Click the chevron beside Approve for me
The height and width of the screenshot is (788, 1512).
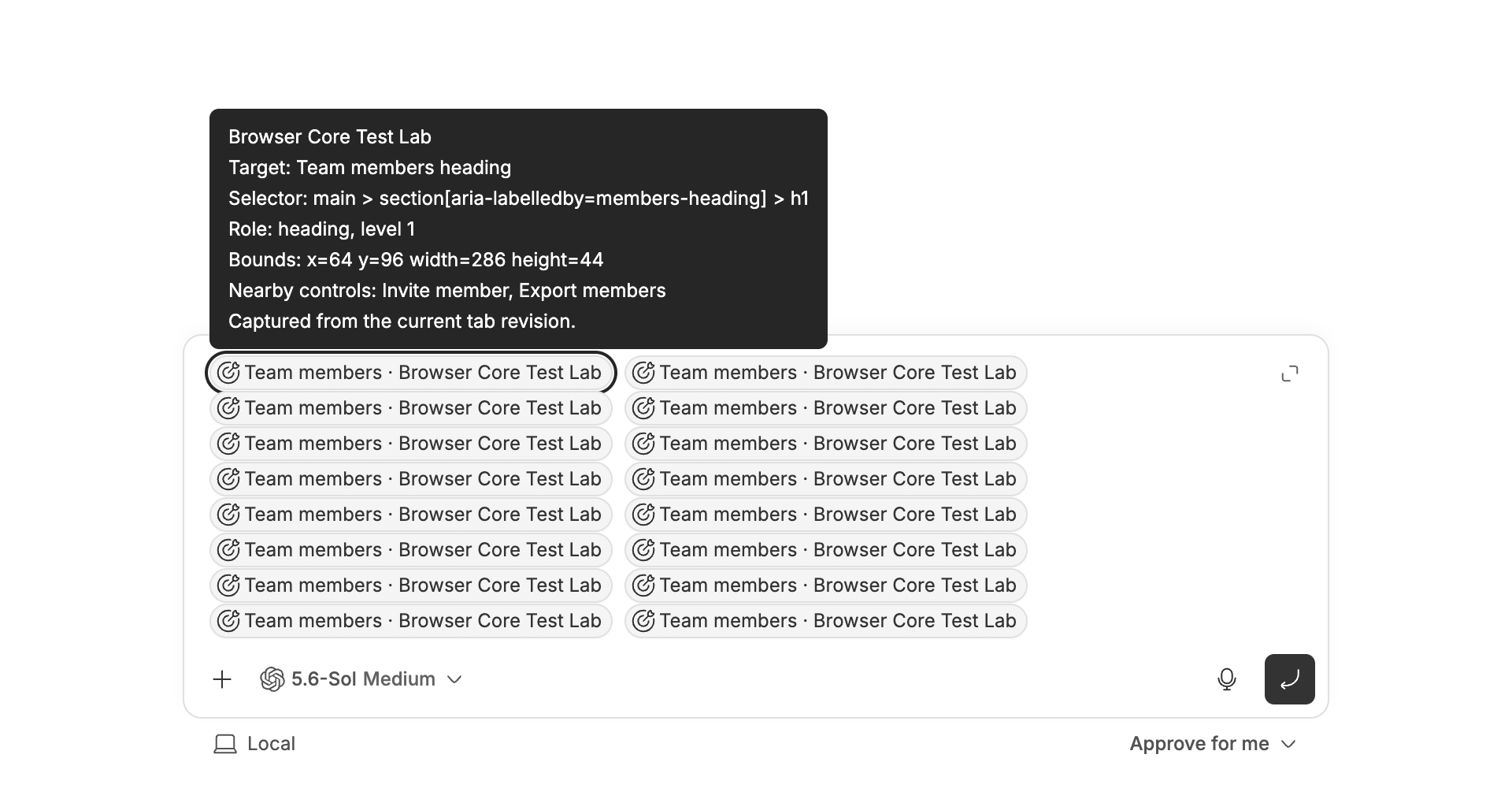(1288, 744)
